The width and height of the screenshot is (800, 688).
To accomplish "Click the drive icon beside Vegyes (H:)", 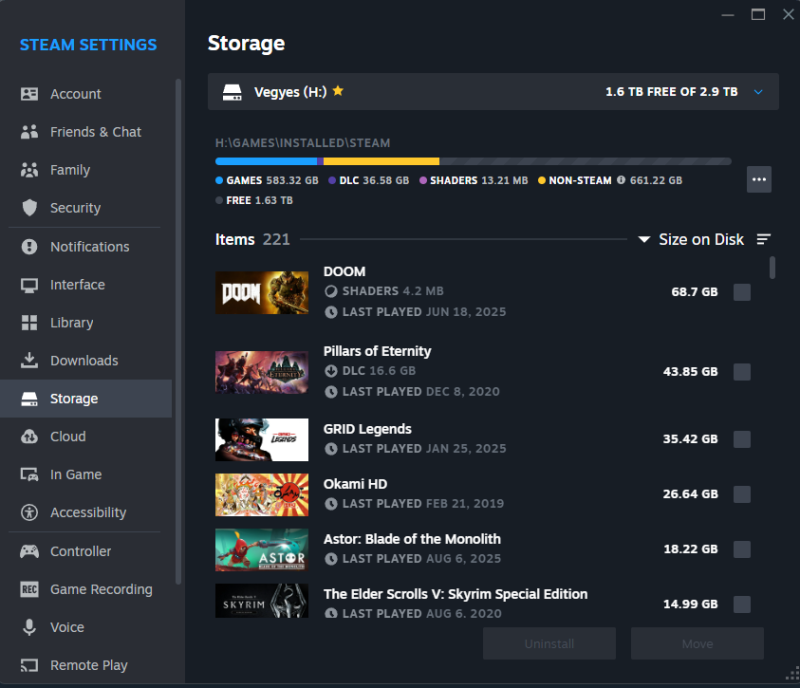I will [232, 92].
